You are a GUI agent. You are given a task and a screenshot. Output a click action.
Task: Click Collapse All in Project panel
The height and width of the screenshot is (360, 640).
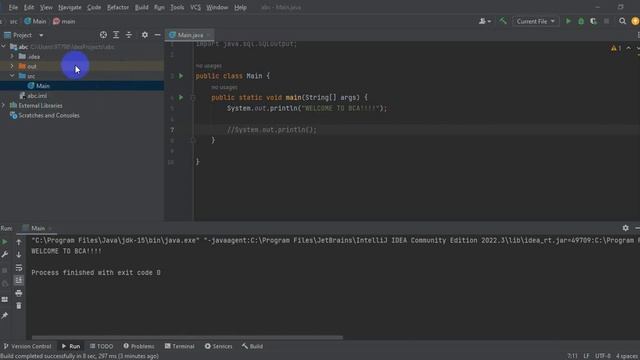point(129,35)
